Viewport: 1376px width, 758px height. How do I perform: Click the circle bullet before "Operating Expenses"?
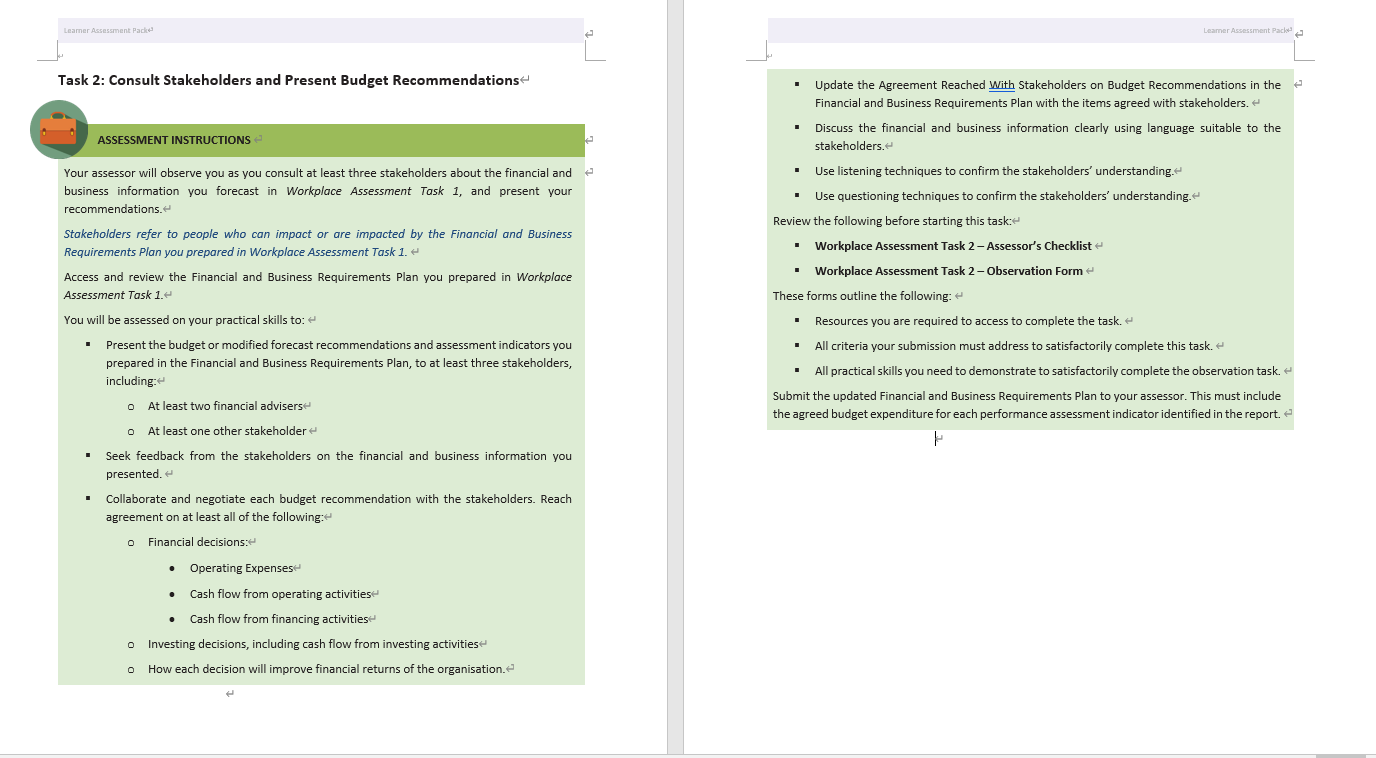[174, 567]
